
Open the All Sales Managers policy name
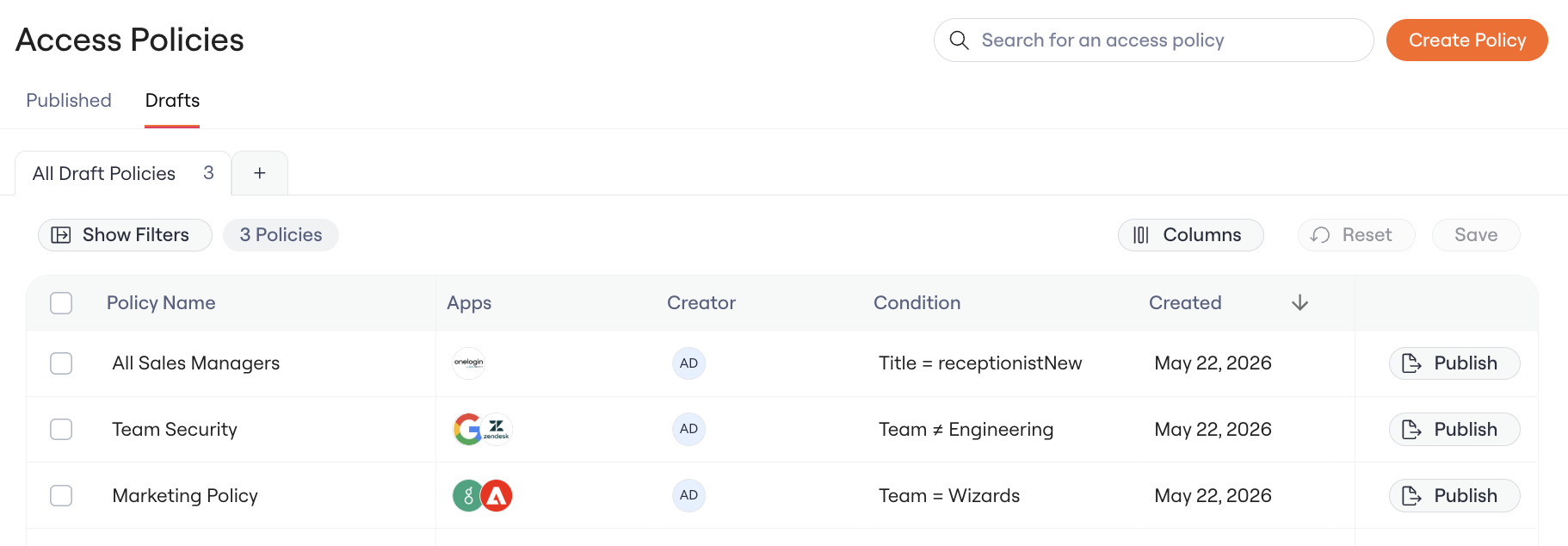tap(196, 363)
